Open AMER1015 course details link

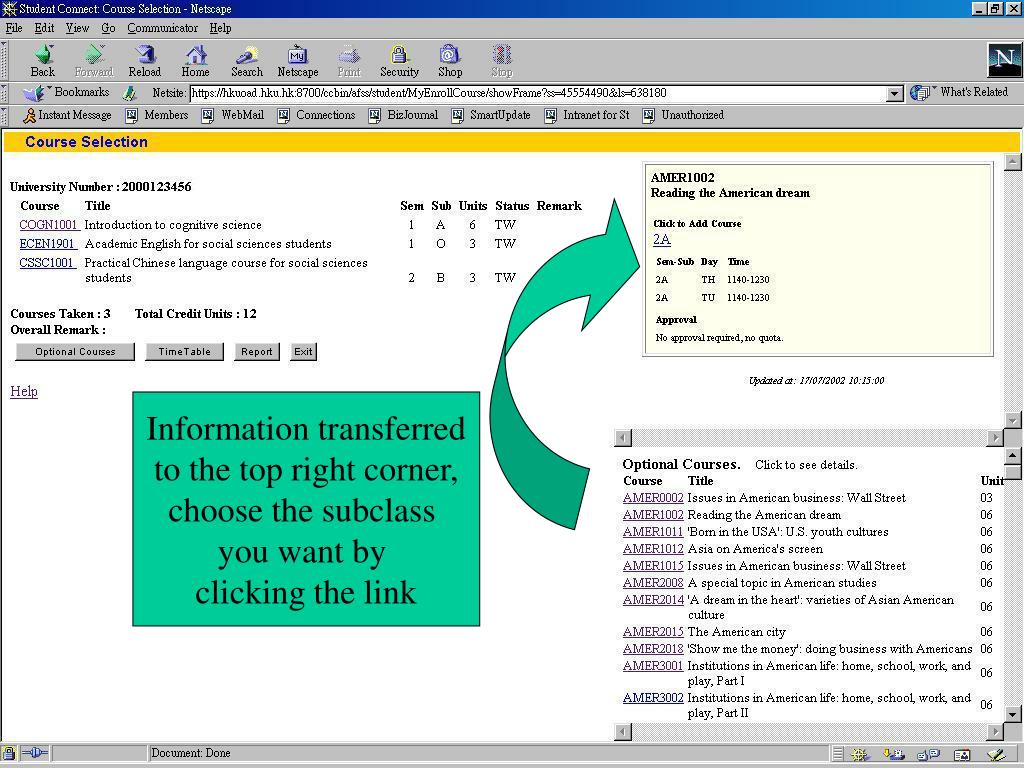pyautogui.click(x=653, y=566)
